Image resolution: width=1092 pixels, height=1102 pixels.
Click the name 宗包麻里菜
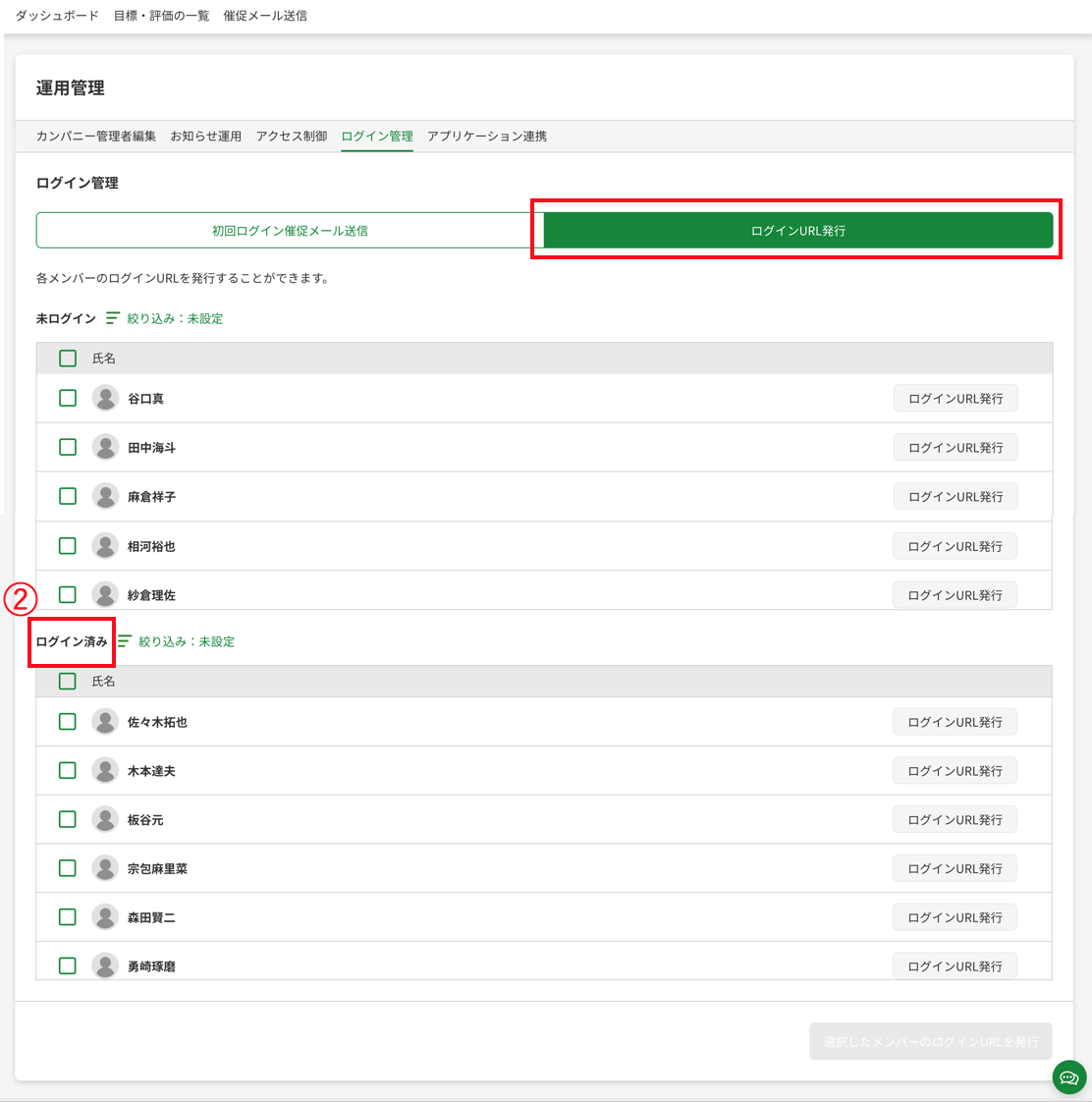click(157, 868)
